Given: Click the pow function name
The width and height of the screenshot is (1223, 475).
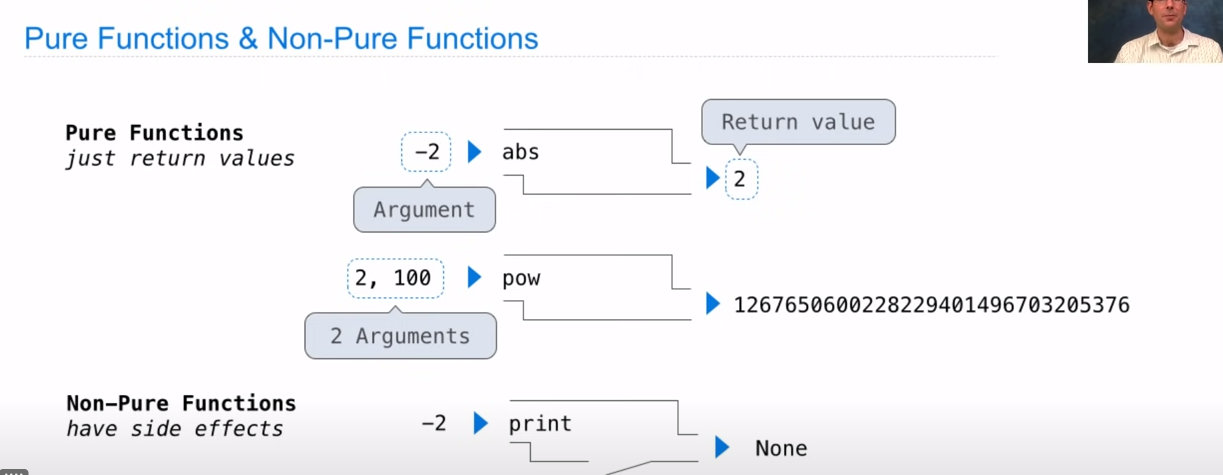Looking at the screenshot, I should point(521,278).
